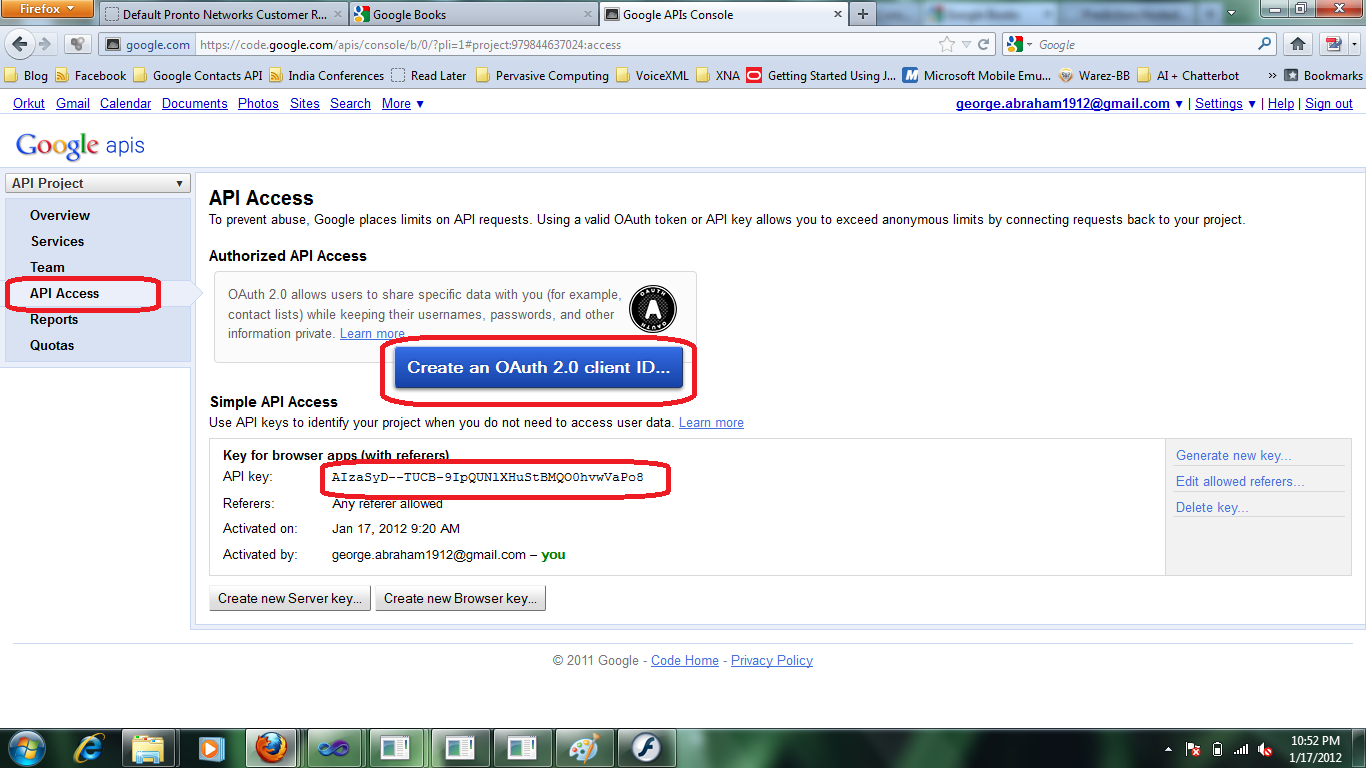The height and width of the screenshot is (768, 1366).
Task: Expand the More menu in the Google bar
Action: tap(402, 103)
